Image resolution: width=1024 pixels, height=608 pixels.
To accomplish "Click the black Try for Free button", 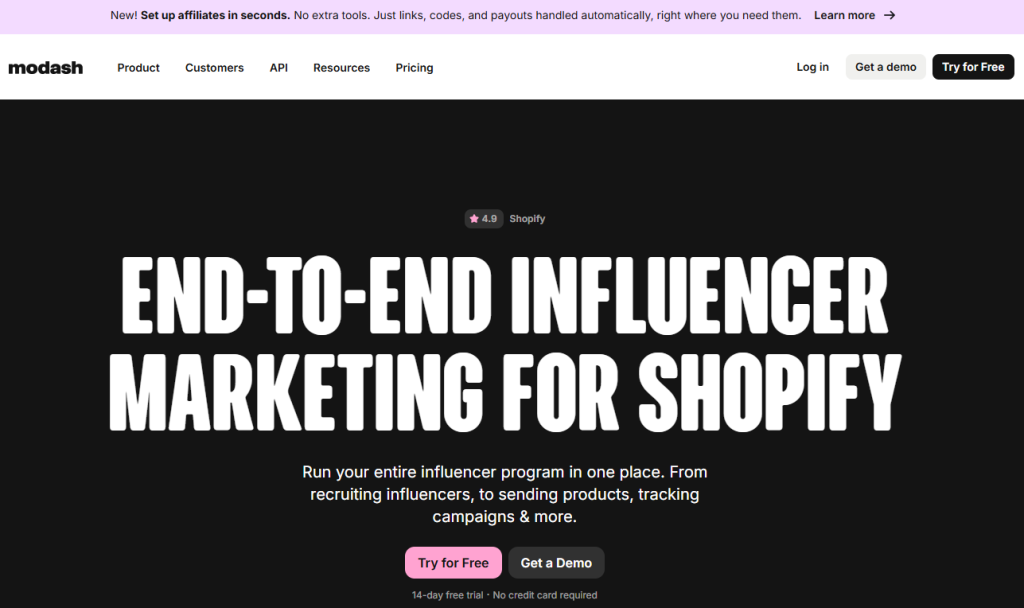I will click(972, 67).
